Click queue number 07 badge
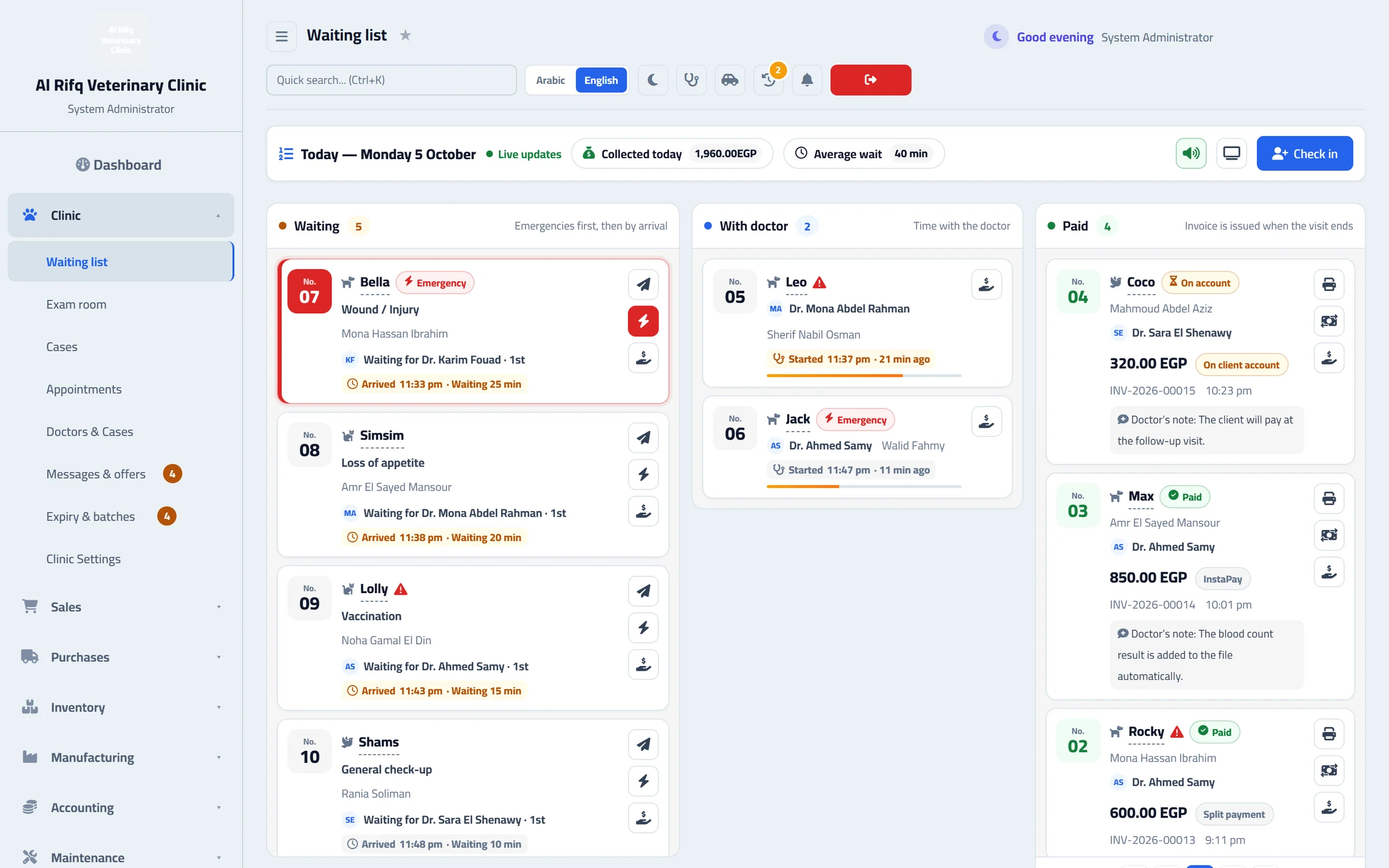This screenshot has height=868, width=1389. click(310, 291)
